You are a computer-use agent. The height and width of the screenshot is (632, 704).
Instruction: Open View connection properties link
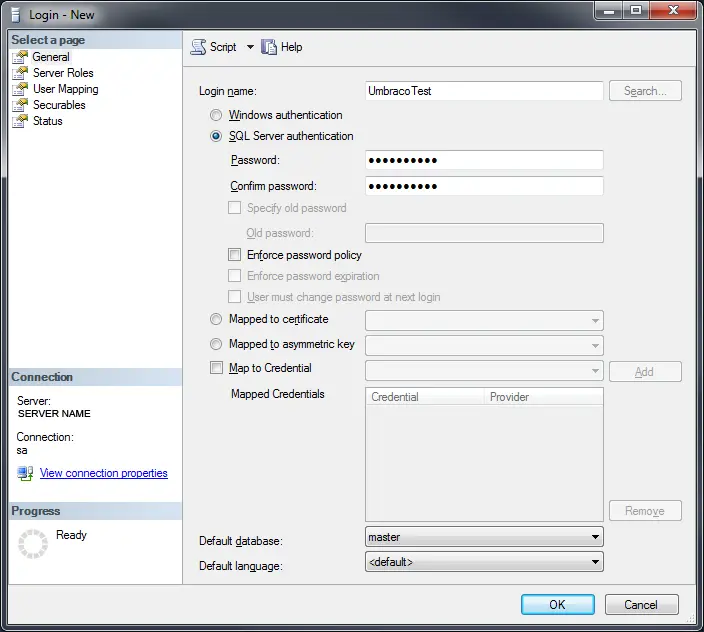pos(103,473)
